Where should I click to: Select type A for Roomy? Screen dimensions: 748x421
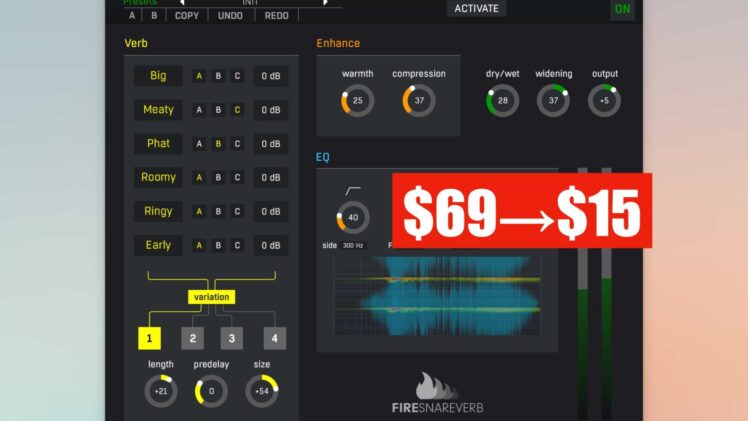(x=199, y=177)
